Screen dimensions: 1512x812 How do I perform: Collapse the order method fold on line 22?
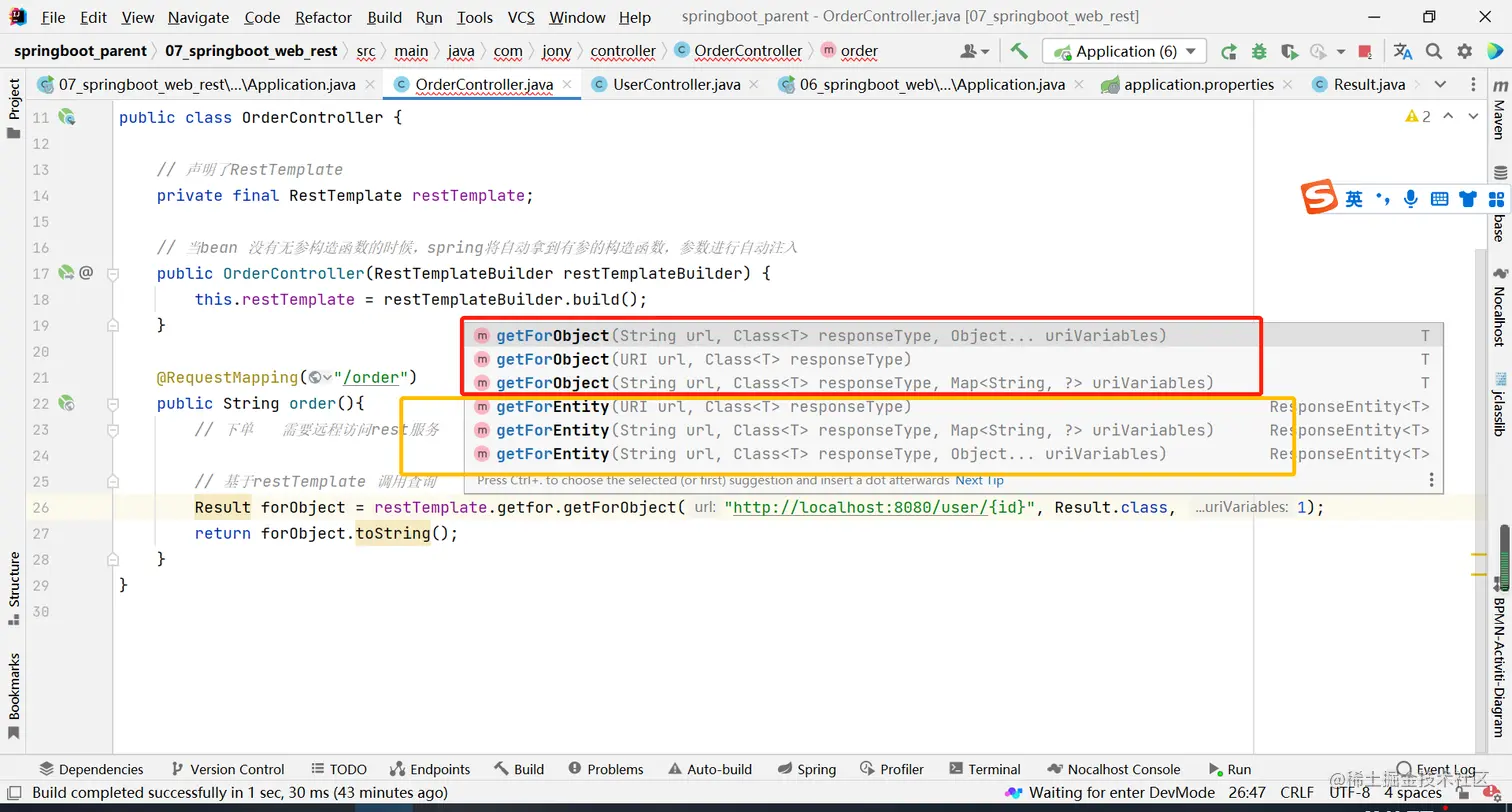[113, 403]
